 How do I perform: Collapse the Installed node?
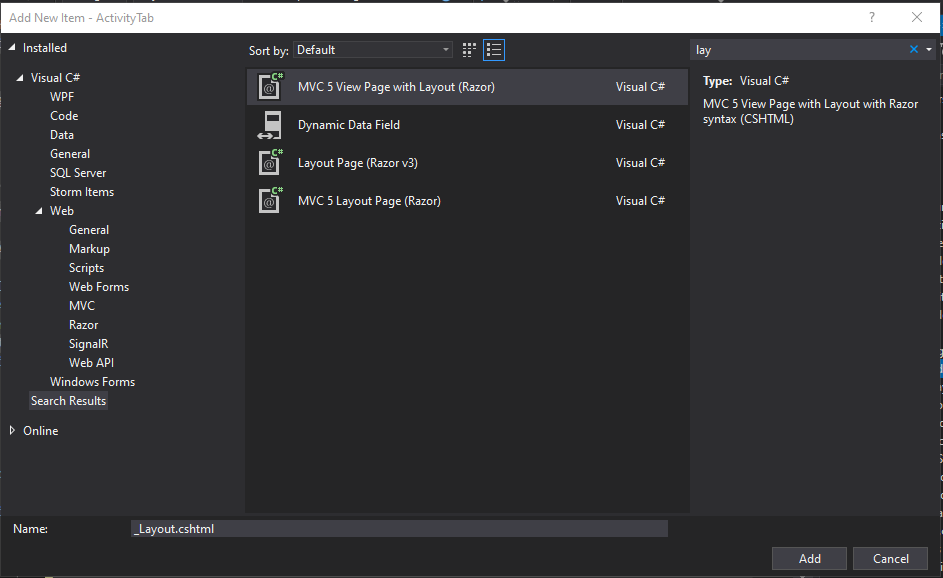tap(11, 47)
